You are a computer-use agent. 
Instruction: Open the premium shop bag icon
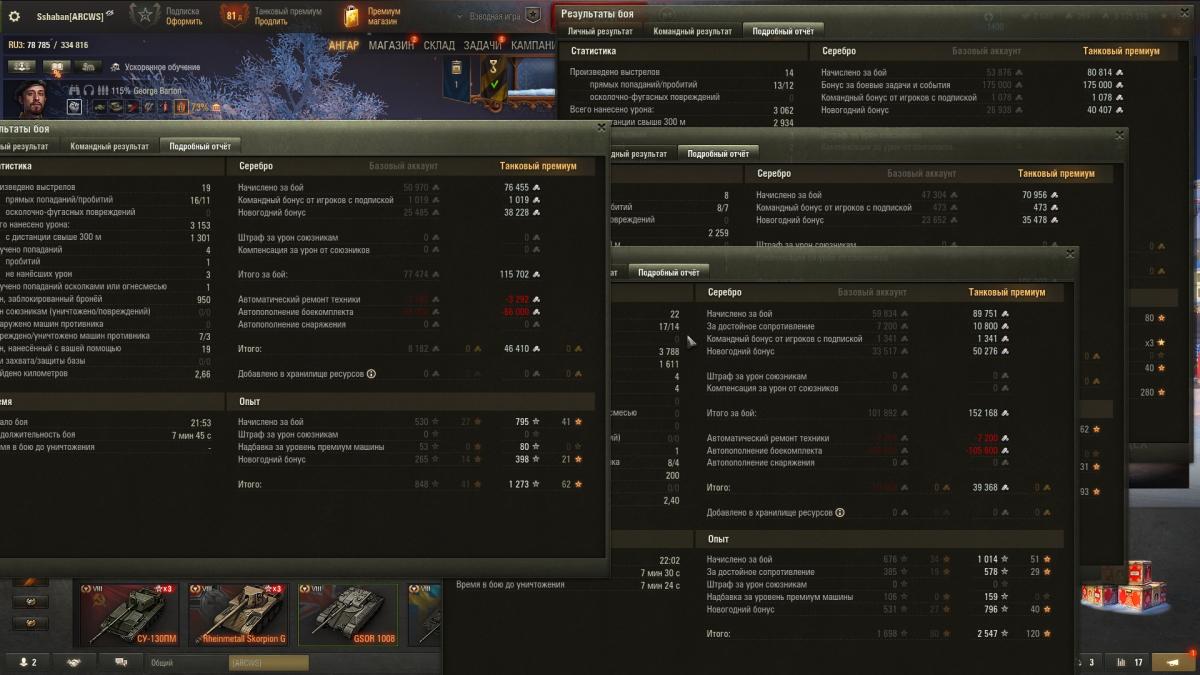[x=351, y=15]
